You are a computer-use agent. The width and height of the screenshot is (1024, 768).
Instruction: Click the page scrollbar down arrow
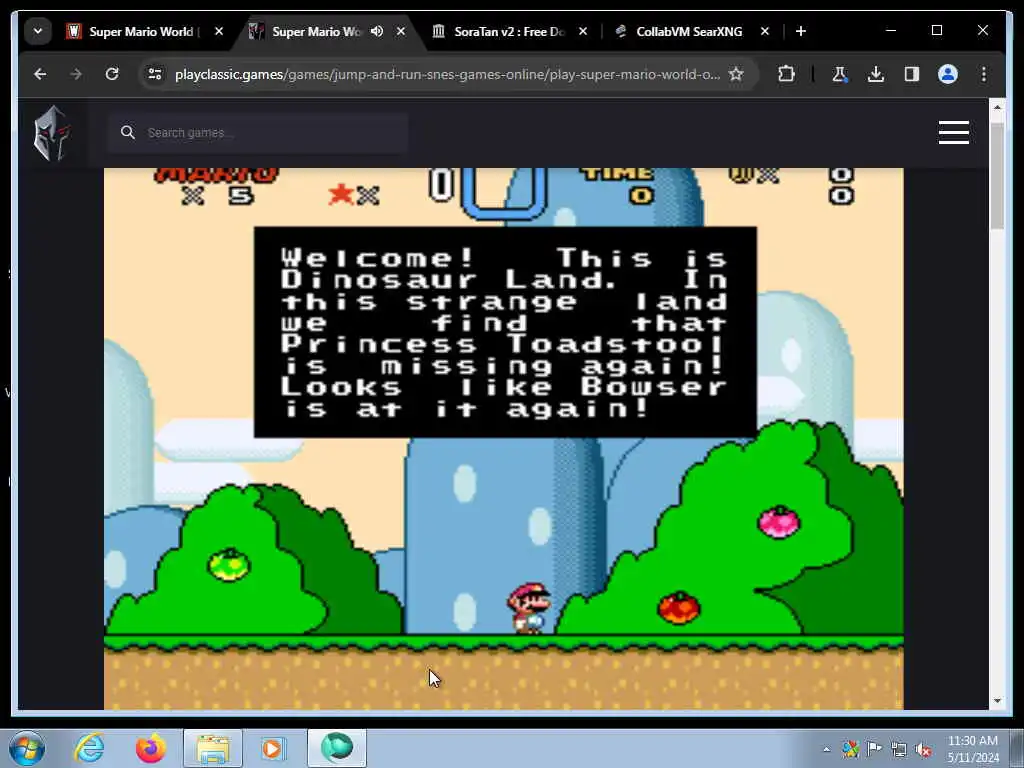pyautogui.click(x=997, y=701)
